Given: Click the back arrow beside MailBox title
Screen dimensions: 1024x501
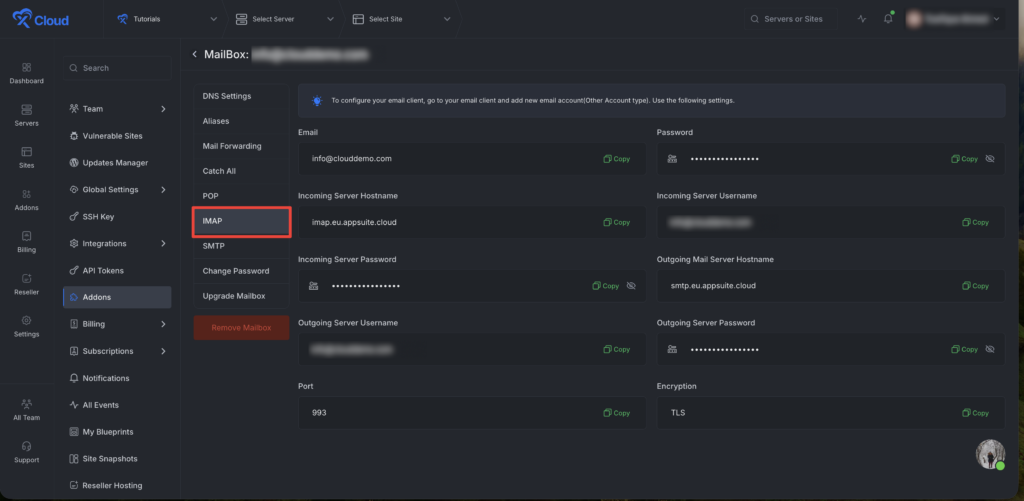Looking at the screenshot, I should [x=195, y=54].
